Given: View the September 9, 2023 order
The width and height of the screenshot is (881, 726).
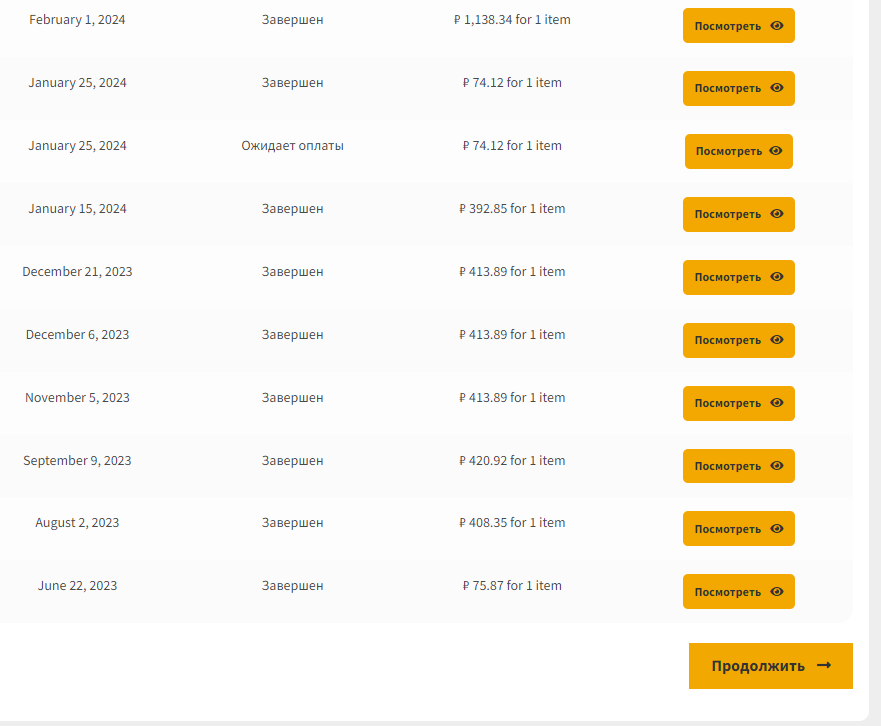Looking at the screenshot, I should [x=738, y=466].
